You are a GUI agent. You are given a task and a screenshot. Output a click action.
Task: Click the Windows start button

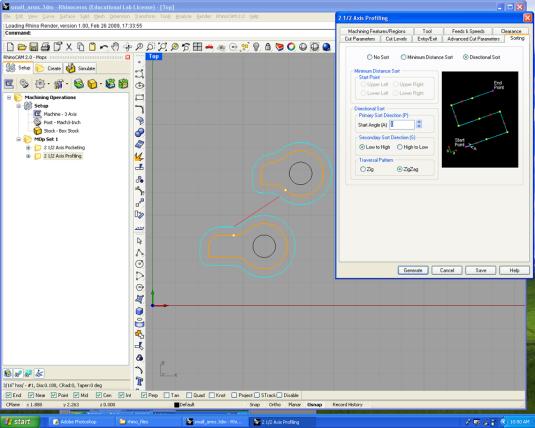pyautogui.click(x=20, y=422)
